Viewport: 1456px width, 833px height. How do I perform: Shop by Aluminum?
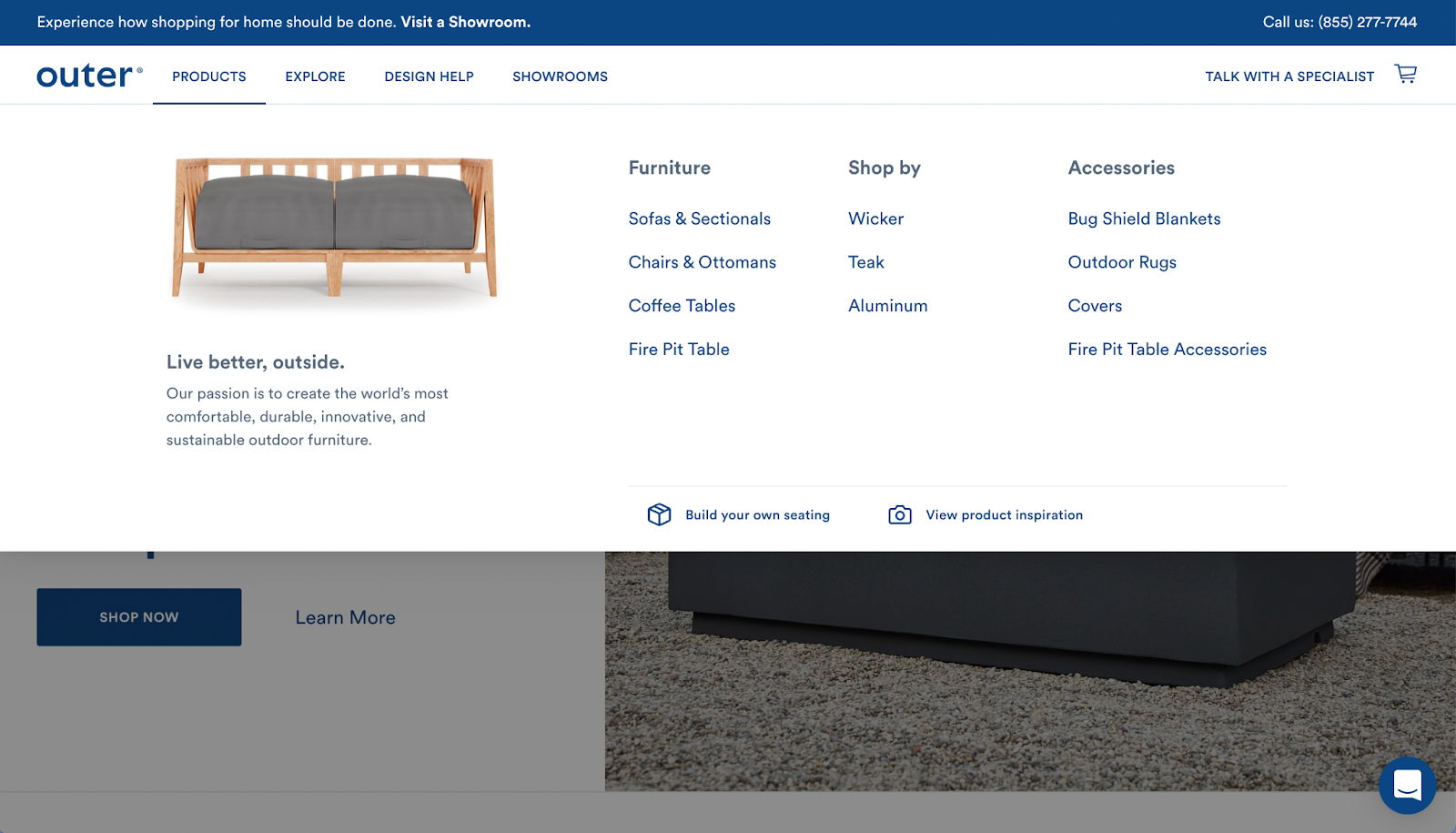click(887, 306)
